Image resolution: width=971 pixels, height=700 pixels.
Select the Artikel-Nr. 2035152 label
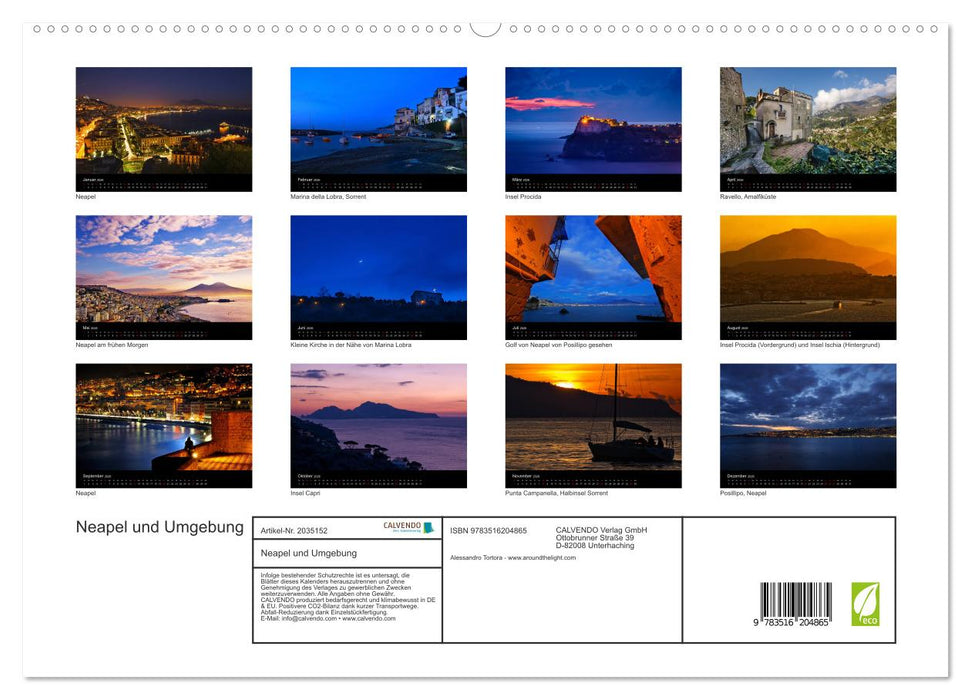297,530
